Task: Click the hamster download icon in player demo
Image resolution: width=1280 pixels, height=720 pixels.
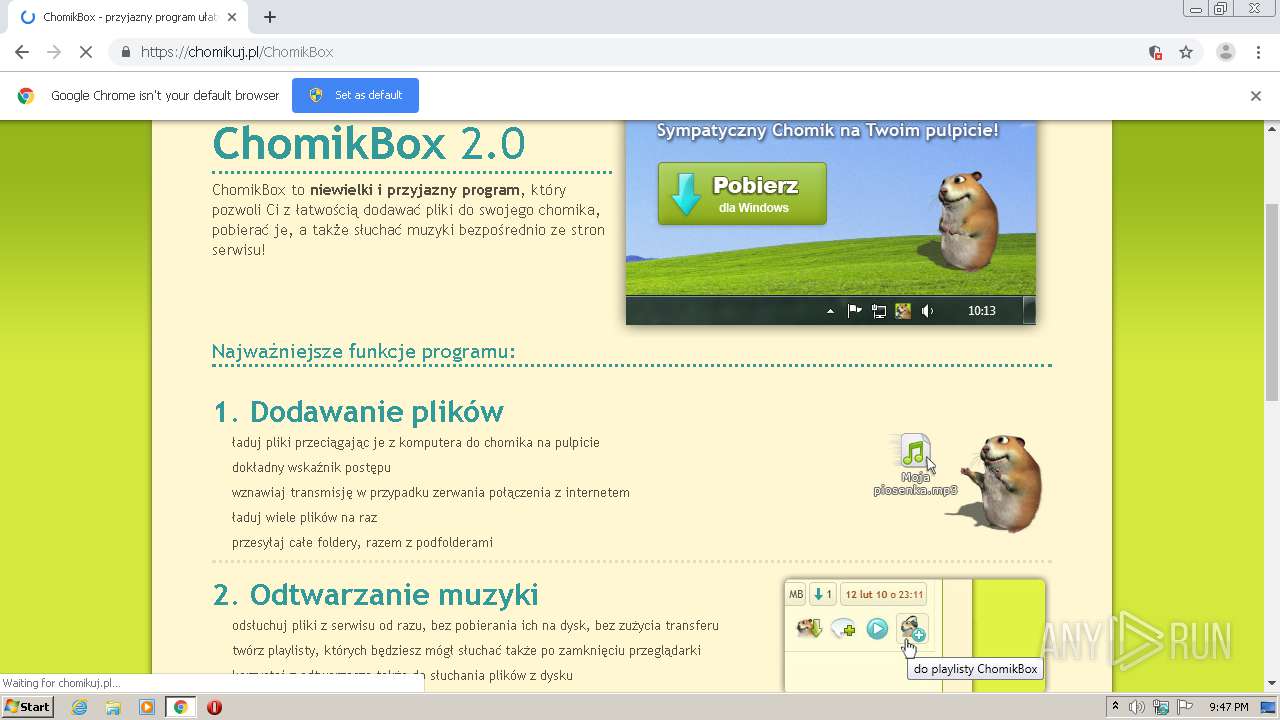Action: [x=809, y=629]
